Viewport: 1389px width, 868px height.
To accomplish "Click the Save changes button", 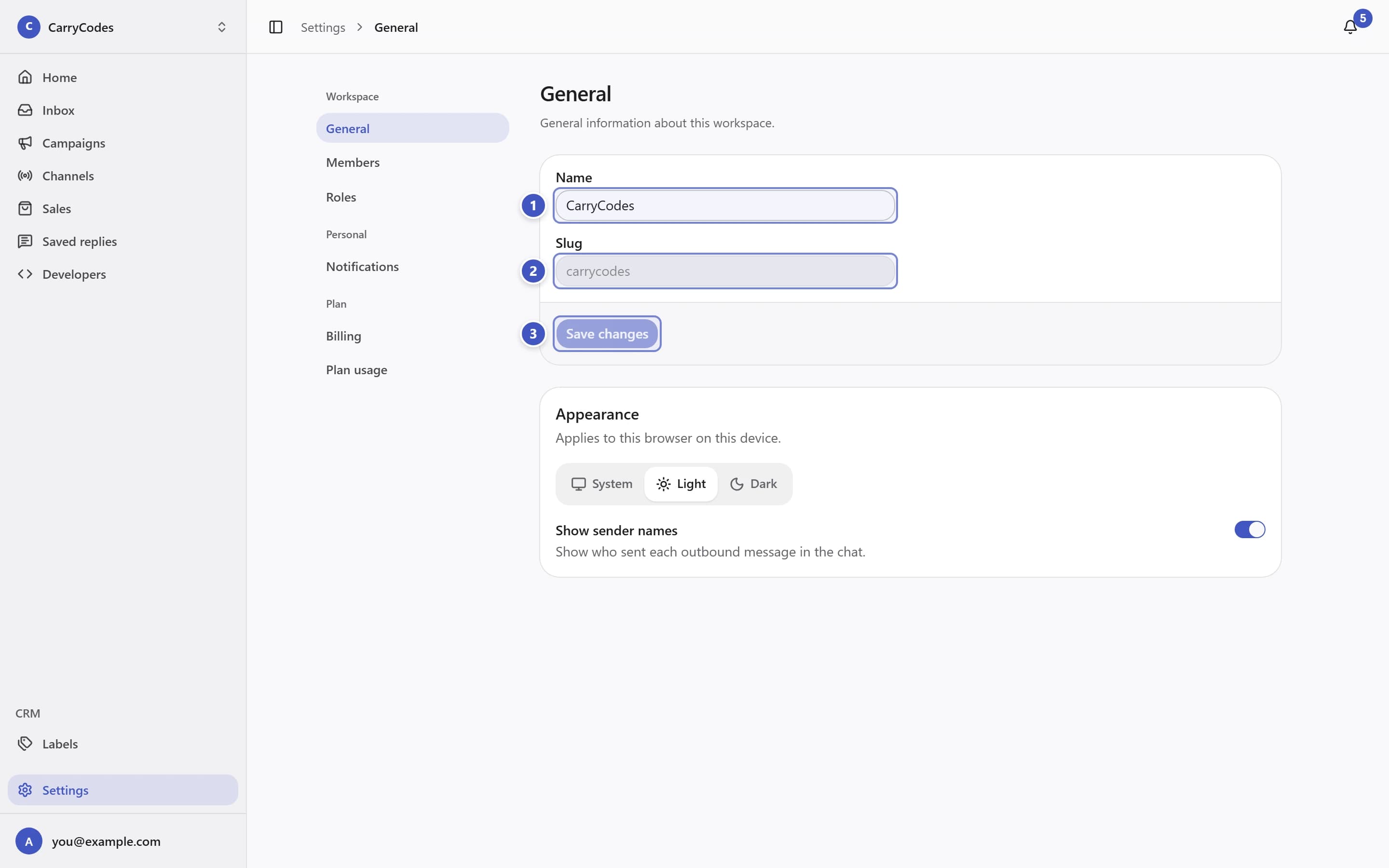I will [607, 334].
